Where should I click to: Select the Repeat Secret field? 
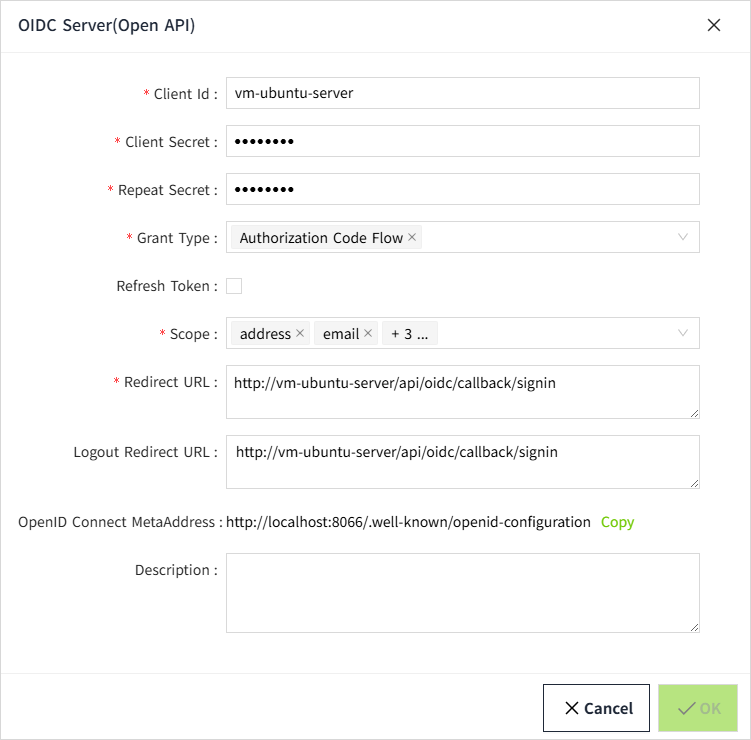[462, 189]
